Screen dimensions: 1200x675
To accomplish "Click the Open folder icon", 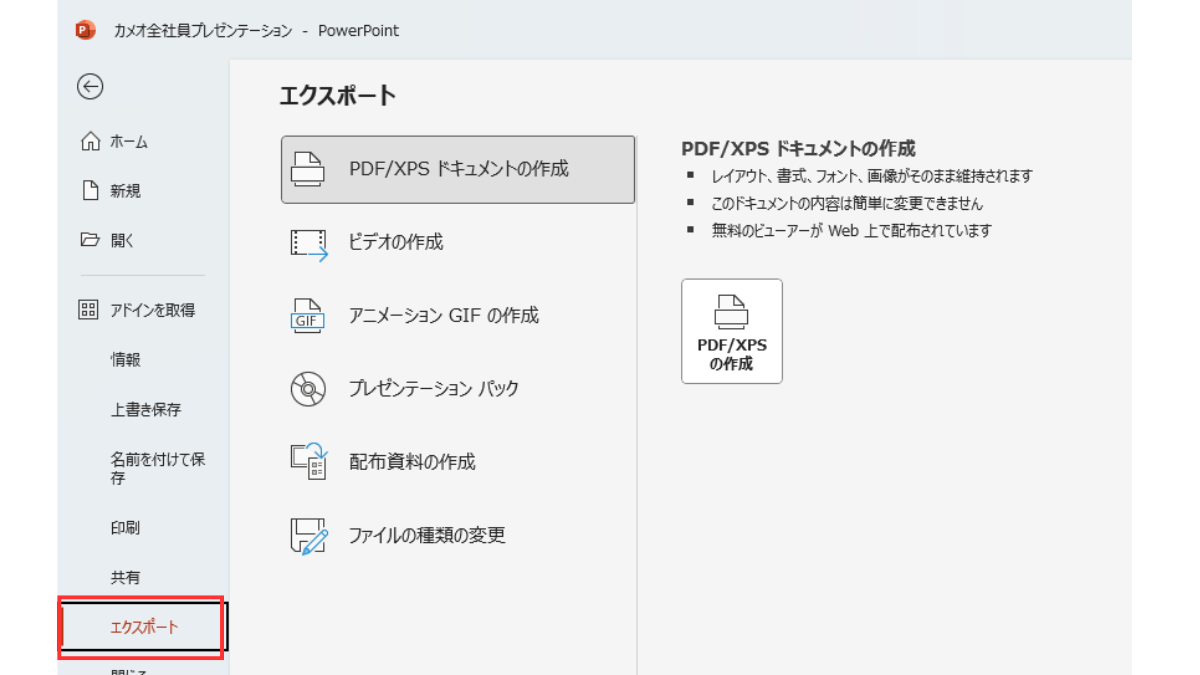I will click(x=90, y=240).
